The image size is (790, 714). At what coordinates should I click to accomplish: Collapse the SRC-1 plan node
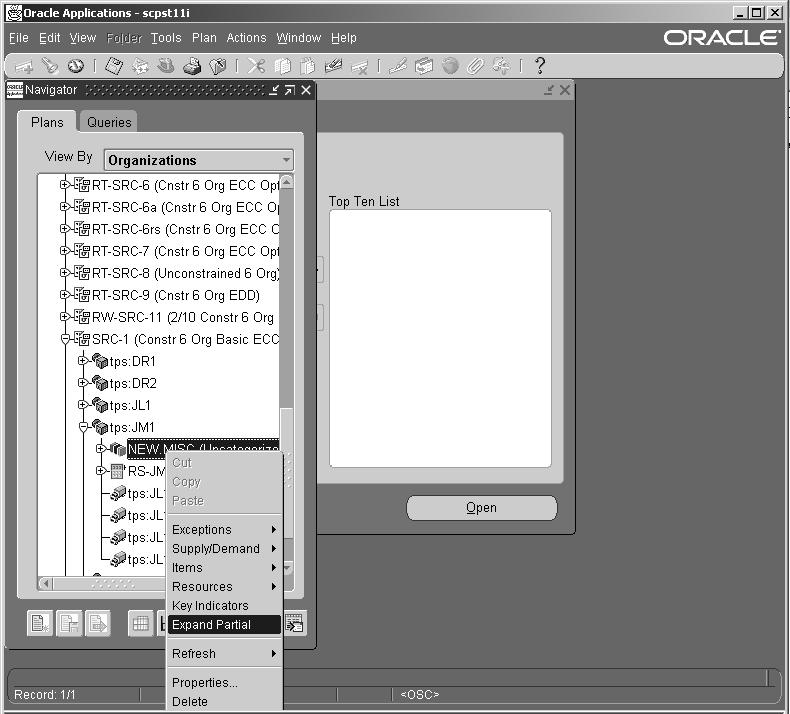click(65, 339)
